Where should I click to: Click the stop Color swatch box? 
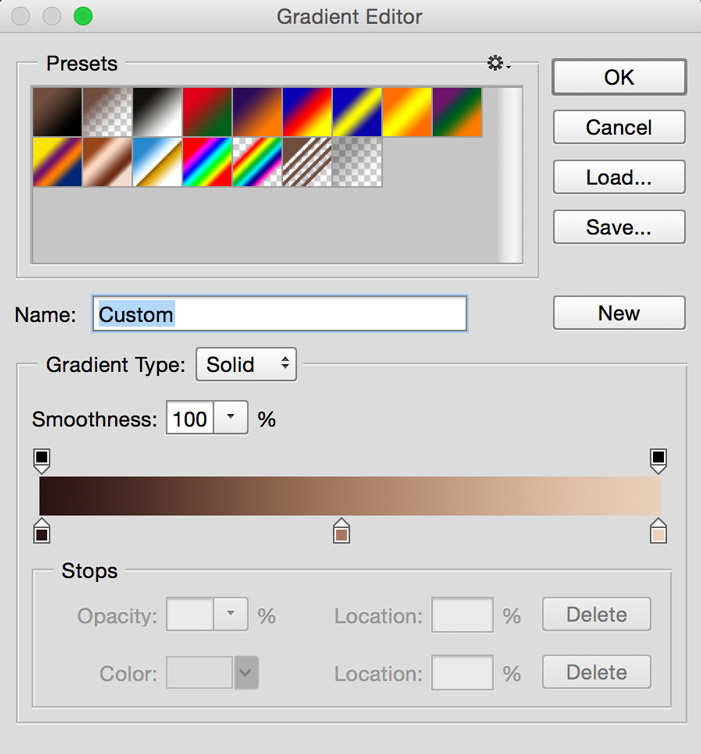tap(200, 673)
